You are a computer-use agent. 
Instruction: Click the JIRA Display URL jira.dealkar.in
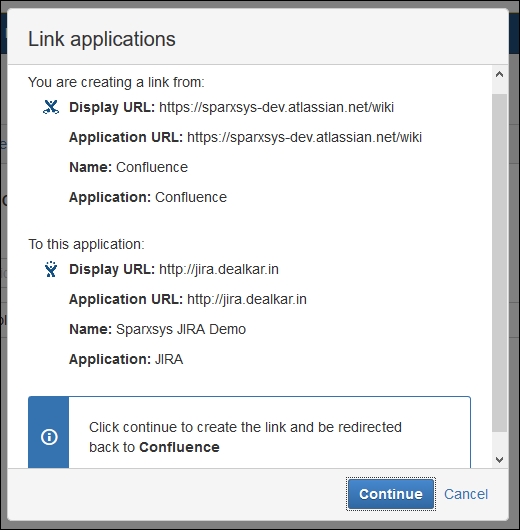point(219,269)
